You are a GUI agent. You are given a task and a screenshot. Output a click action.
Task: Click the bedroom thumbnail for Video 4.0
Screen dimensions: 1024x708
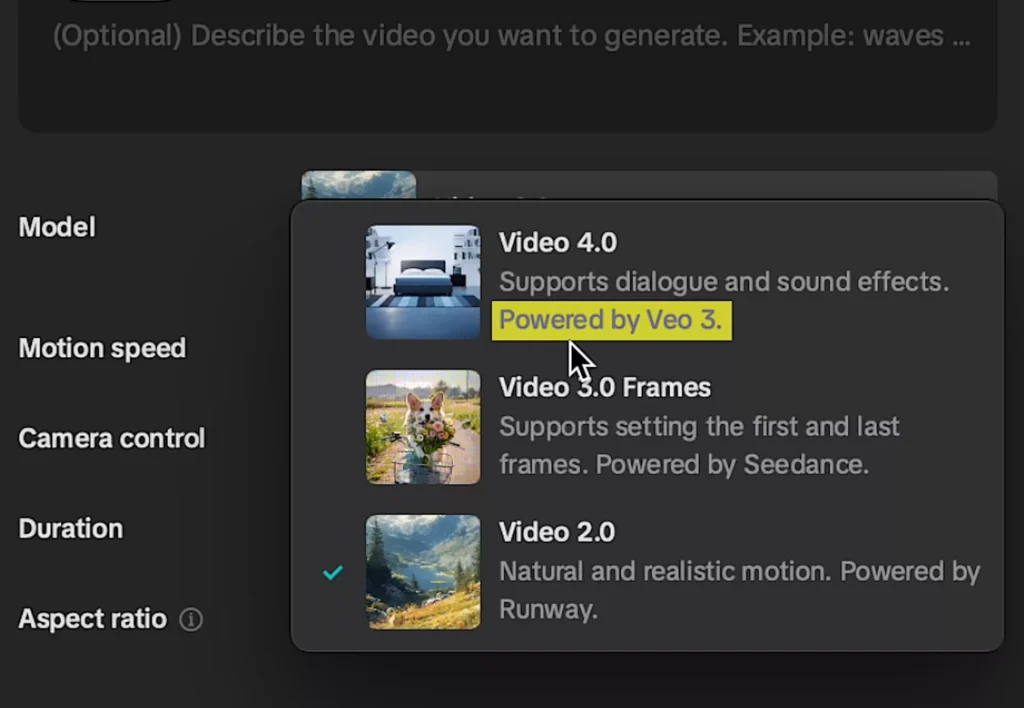pos(423,282)
